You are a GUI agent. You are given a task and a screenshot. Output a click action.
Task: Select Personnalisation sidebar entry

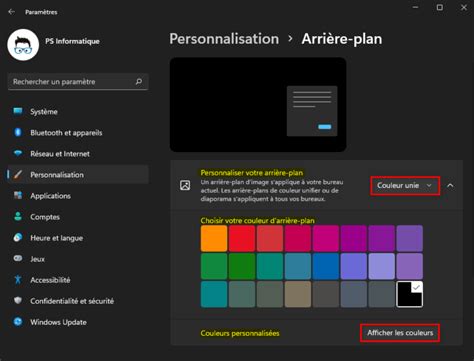[x=78, y=175]
